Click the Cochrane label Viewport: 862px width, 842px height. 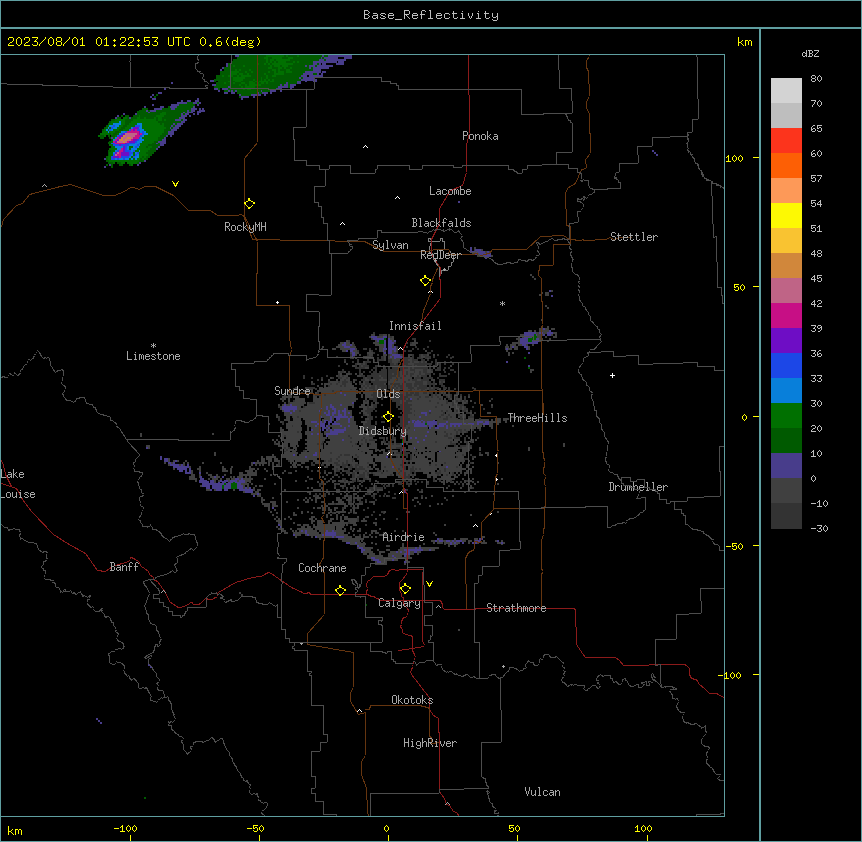322,568
